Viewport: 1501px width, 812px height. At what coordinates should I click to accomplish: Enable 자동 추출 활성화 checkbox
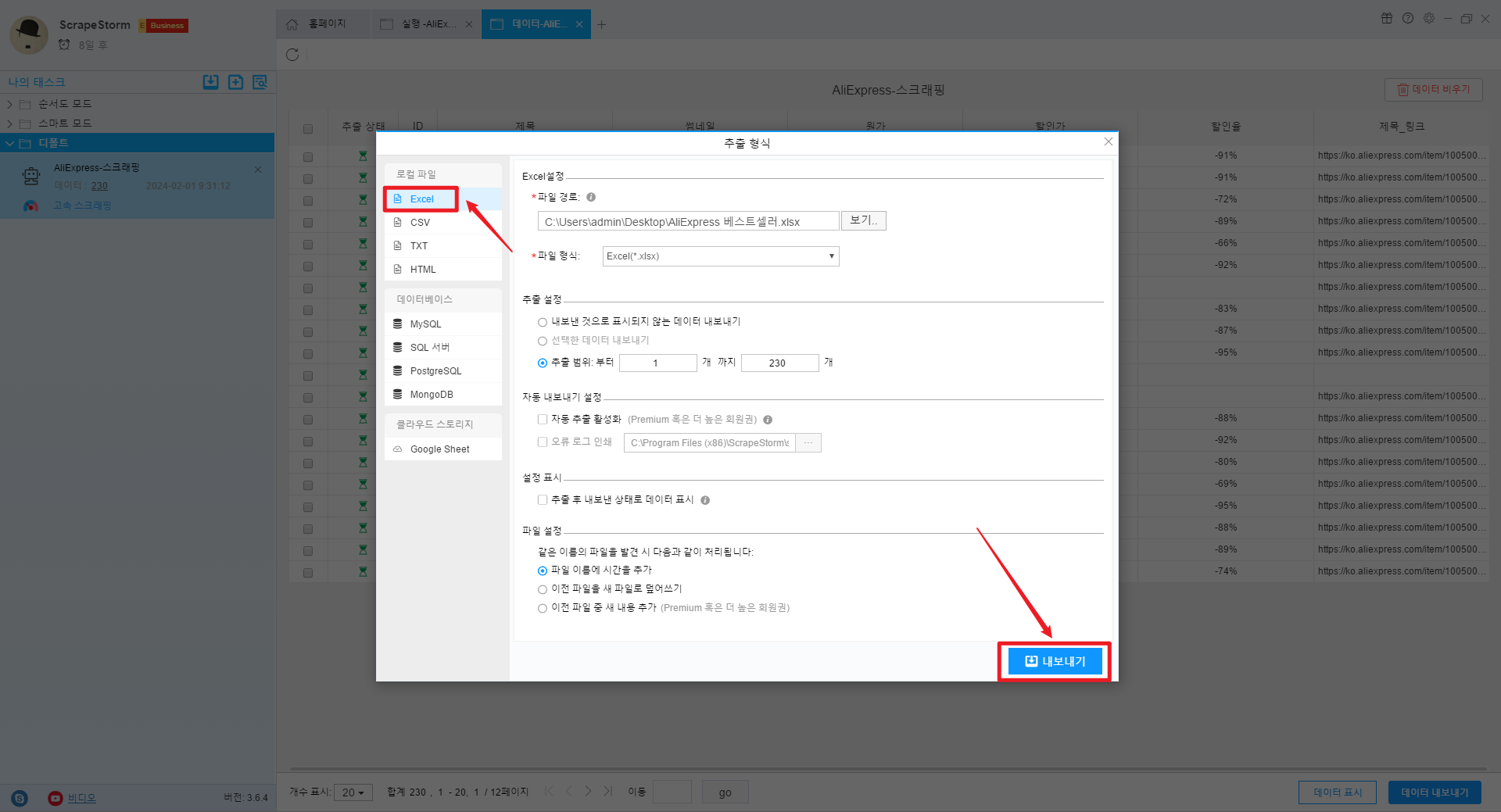pyautogui.click(x=543, y=420)
